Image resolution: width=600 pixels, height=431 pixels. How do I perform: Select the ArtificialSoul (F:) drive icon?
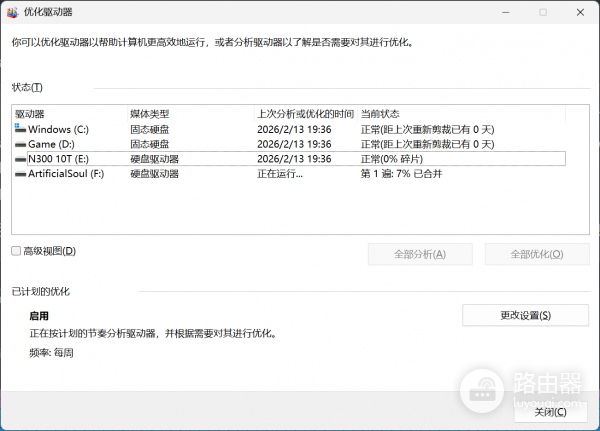[20, 174]
